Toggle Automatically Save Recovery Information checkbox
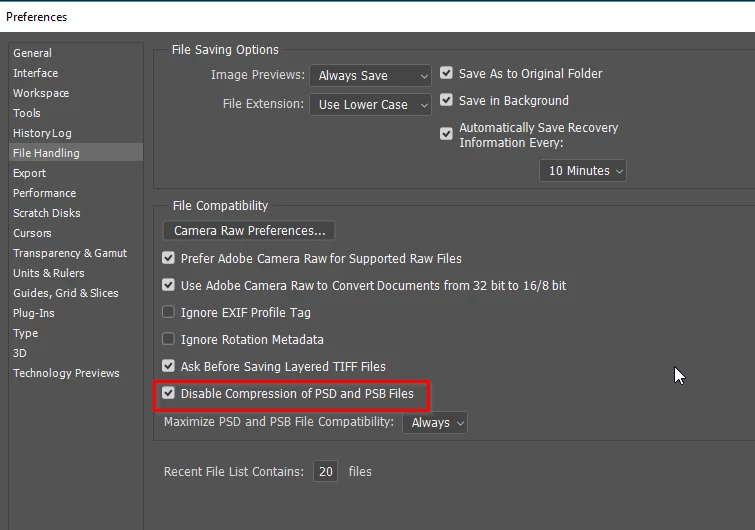Viewport: 755px width, 530px height. point(446,134)
